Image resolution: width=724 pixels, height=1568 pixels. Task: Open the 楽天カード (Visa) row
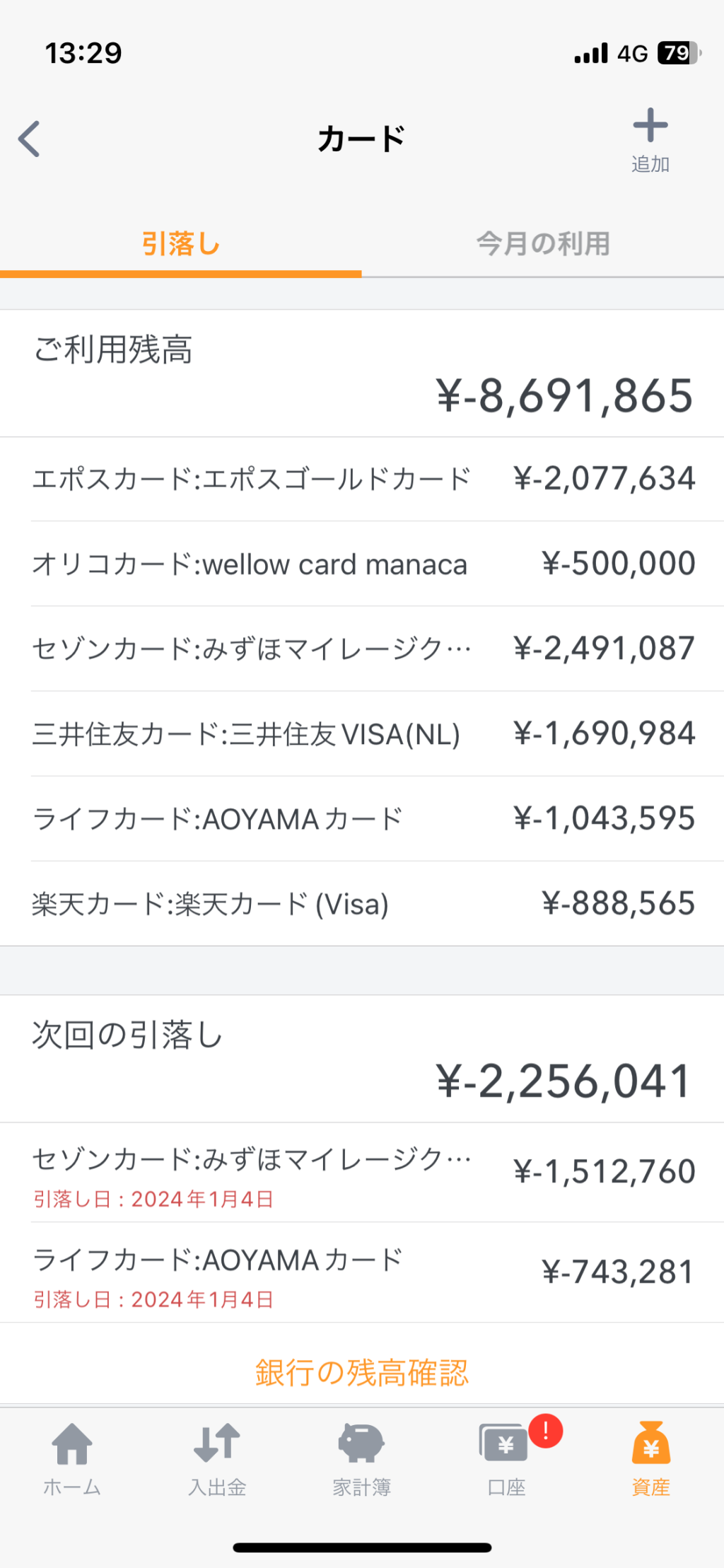[362, 903]
